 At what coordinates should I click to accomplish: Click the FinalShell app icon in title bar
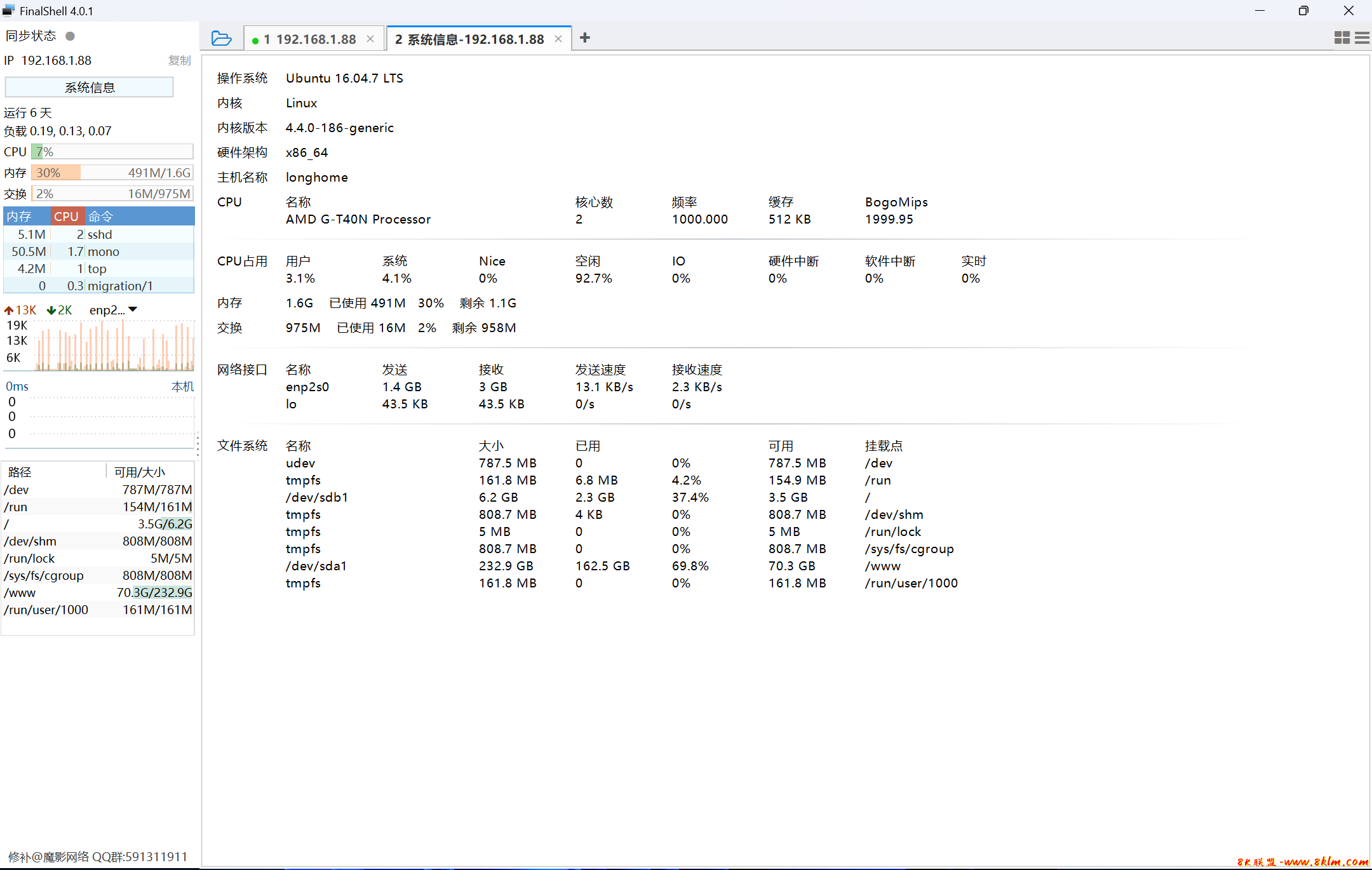pos(9,10)
